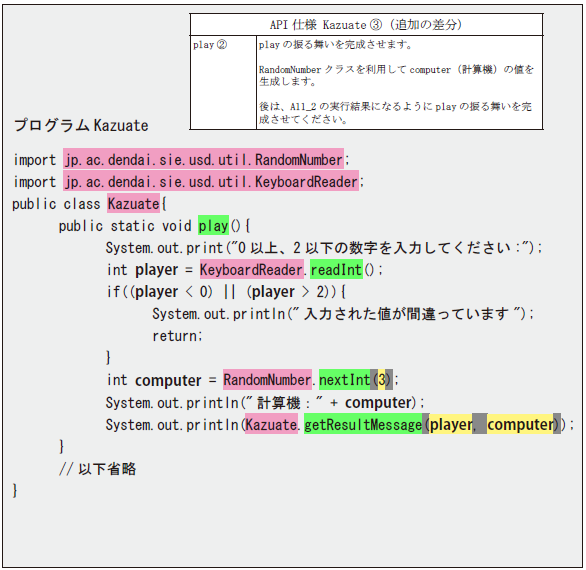Click 'int computer' variable declaration
Screen dimensions: 586x570
154,380
